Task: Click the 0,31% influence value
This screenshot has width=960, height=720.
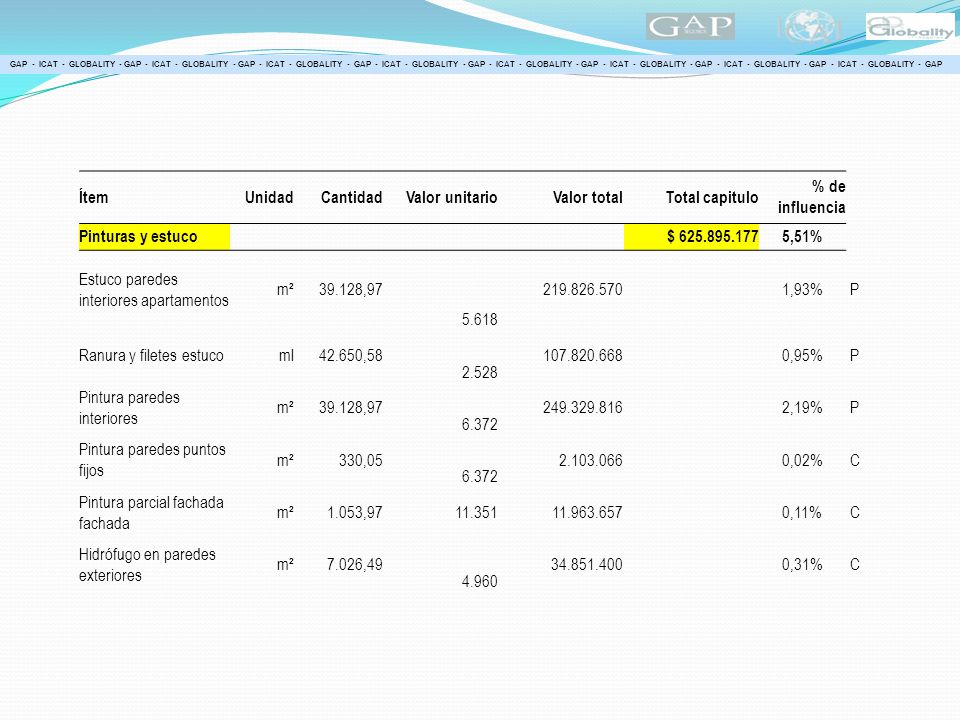Action: 801,564
